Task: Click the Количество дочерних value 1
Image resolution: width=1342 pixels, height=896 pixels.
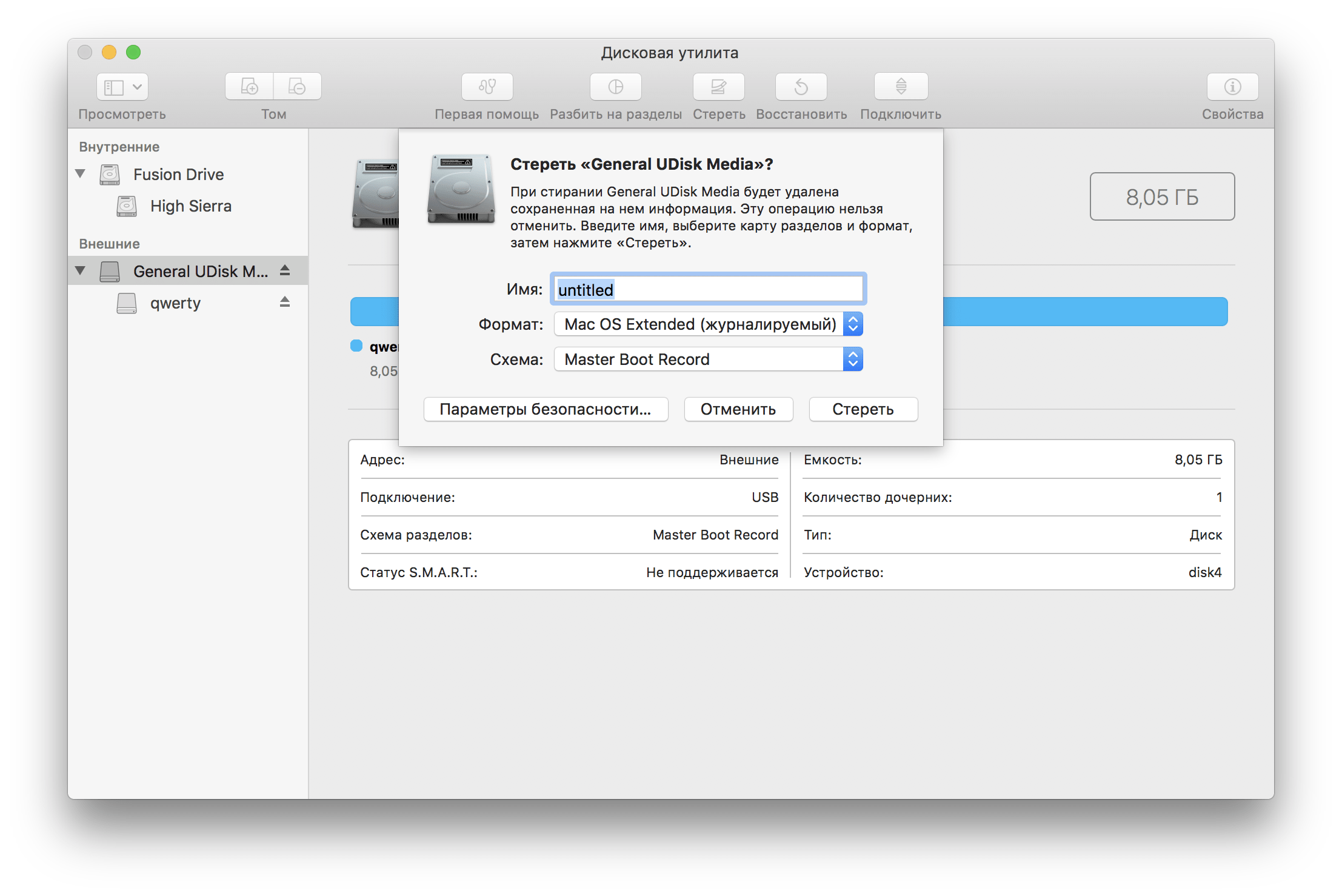Action: coord(1219,497)
